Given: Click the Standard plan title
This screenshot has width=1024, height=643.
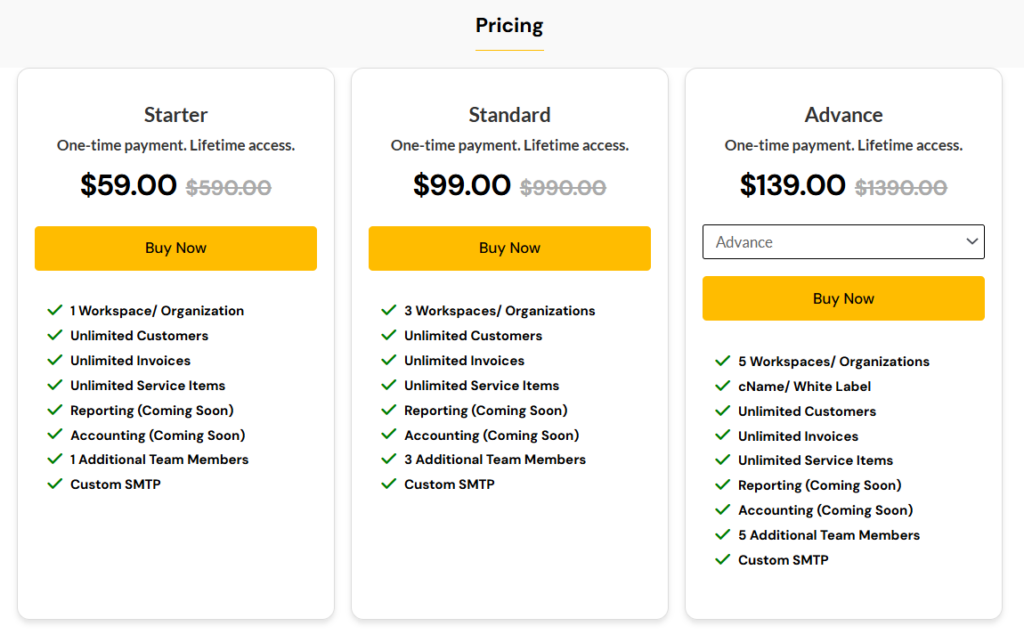Looking at the screenshot, I should pos(509,115).
